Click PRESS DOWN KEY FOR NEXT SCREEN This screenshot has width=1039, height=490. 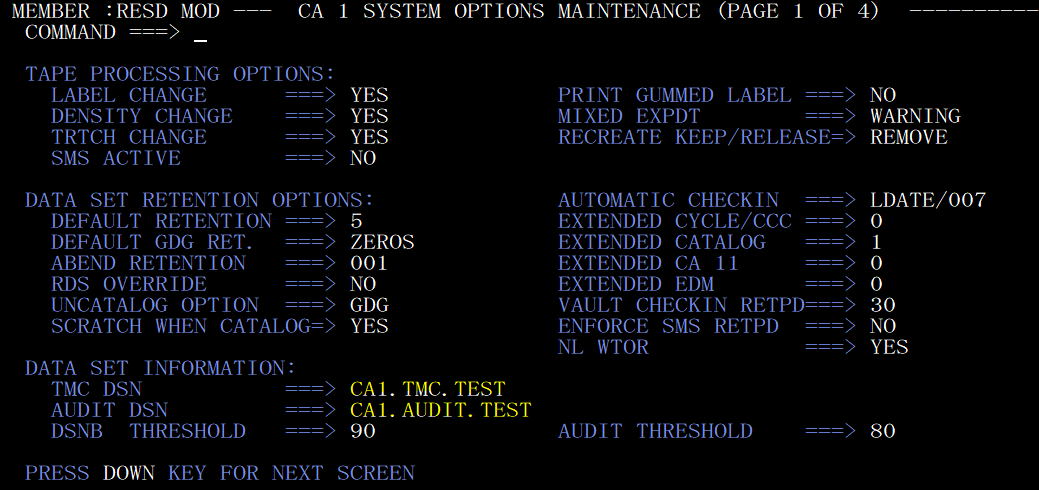(219, 473)
